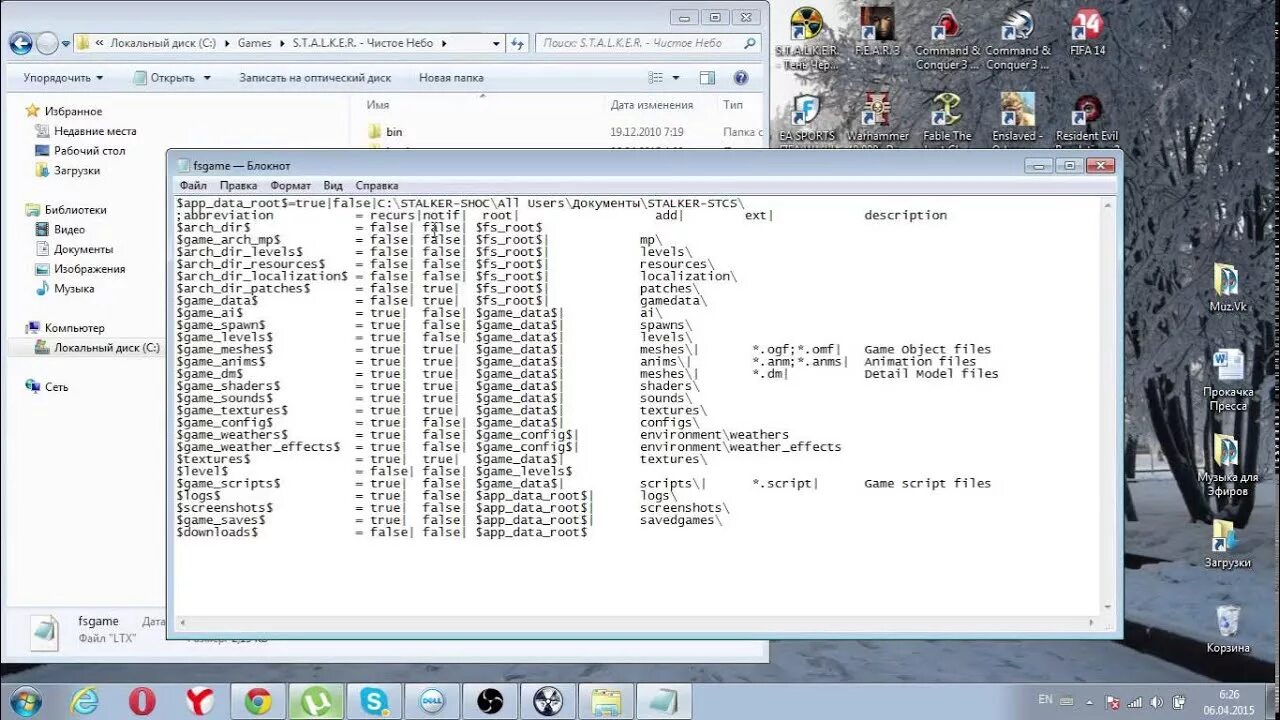Launch the S.T.A.L.K.E.R. Тень Чернобыля desktop shortcut

point(806,38)
